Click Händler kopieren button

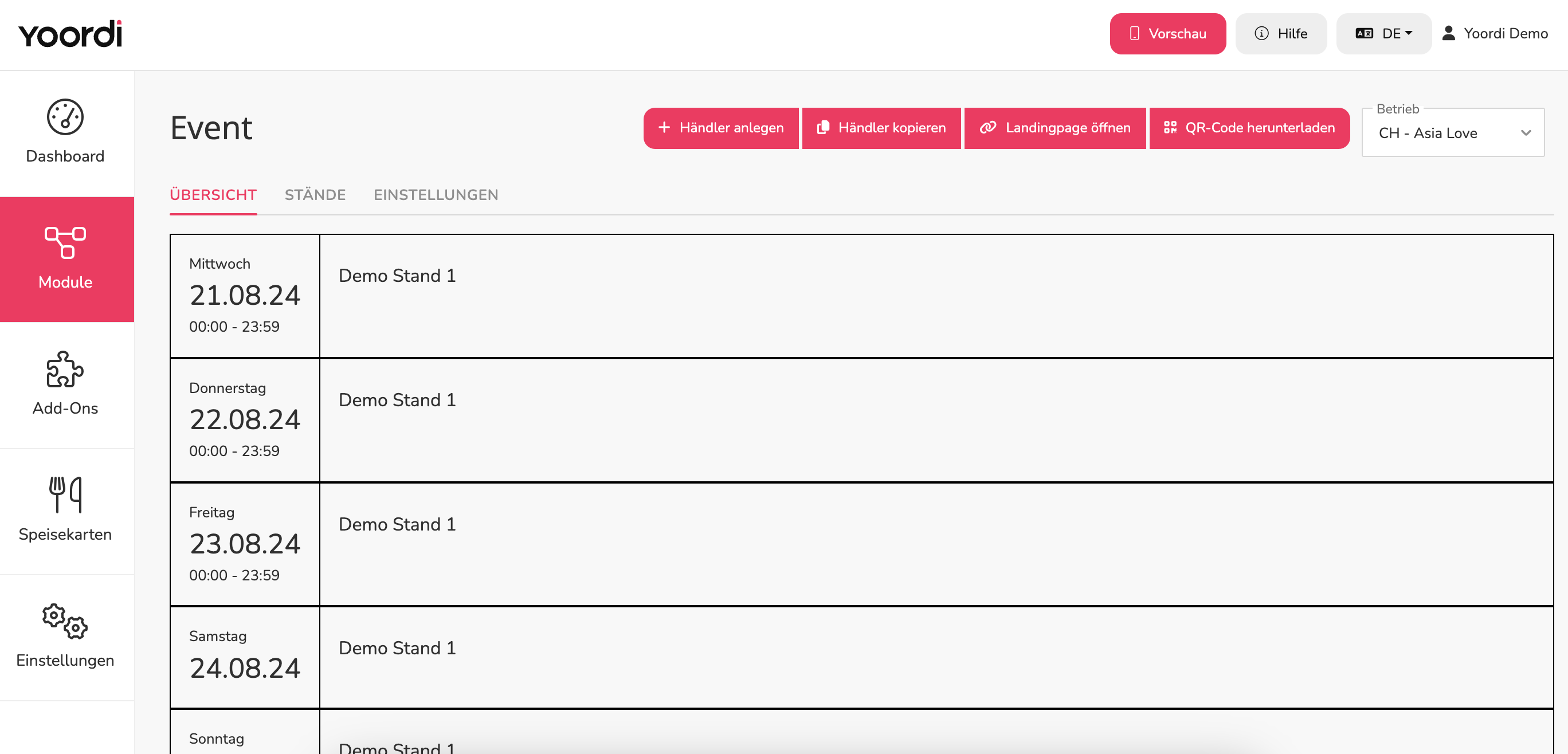(x=881, y=128)
